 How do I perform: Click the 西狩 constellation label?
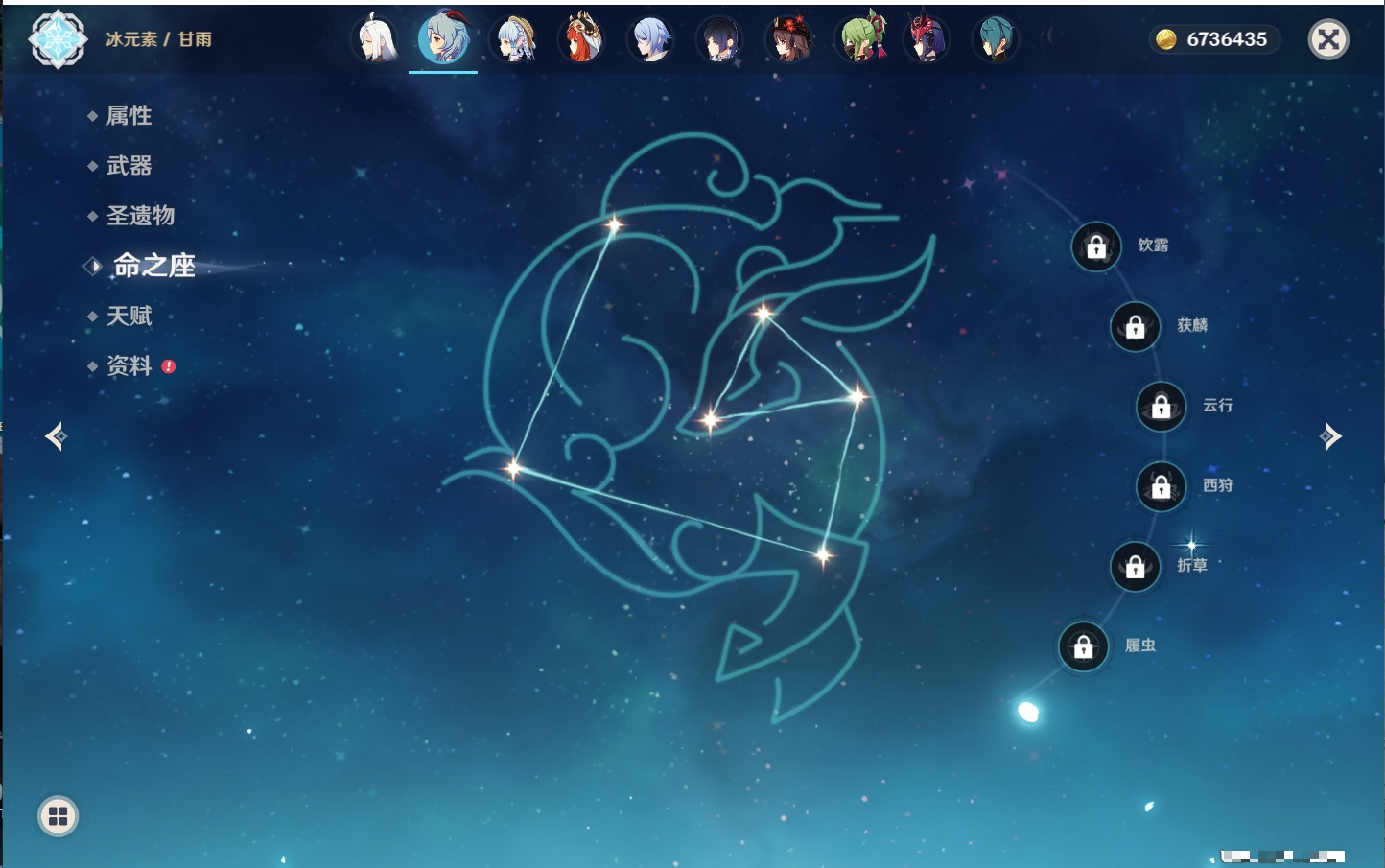pos(1218,485)
